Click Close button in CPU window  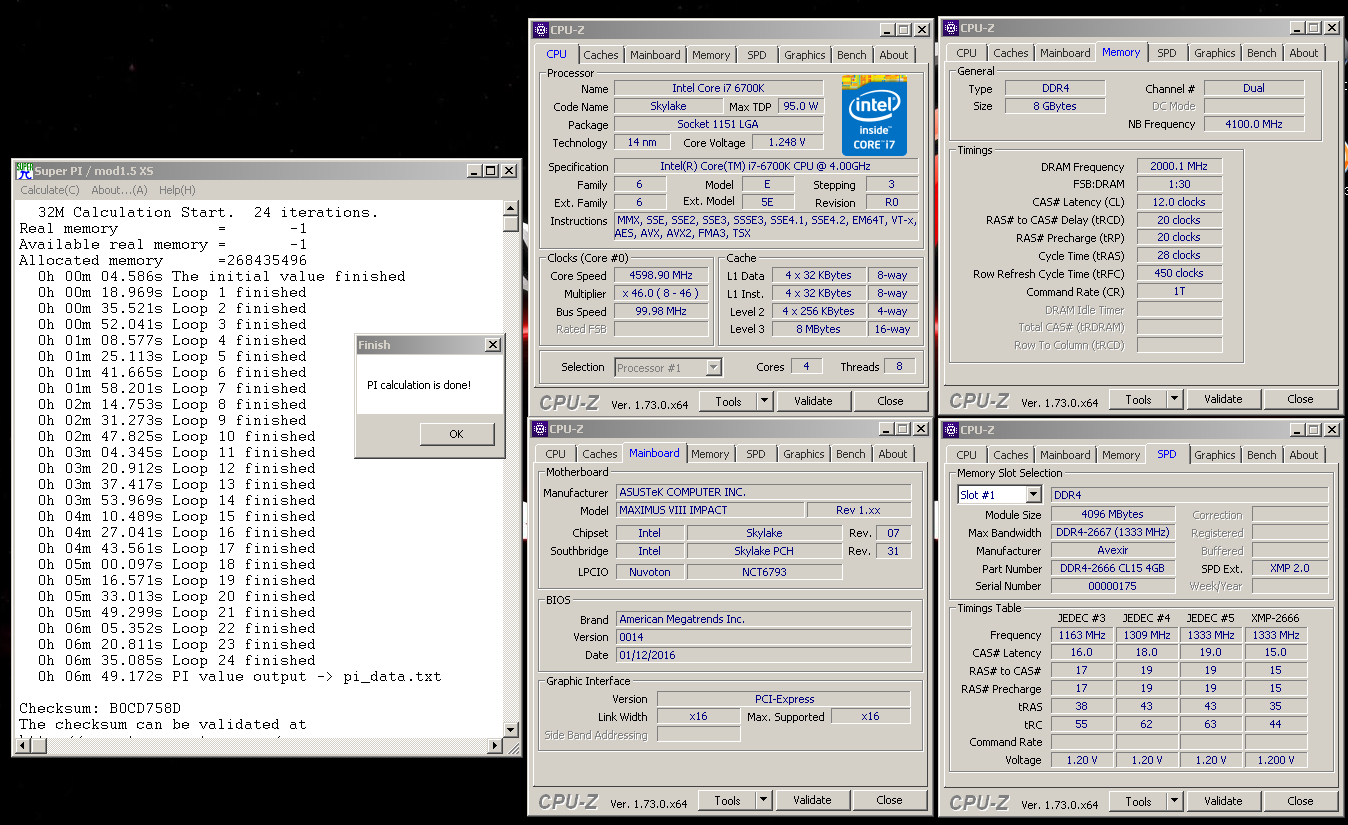point(890,401)
